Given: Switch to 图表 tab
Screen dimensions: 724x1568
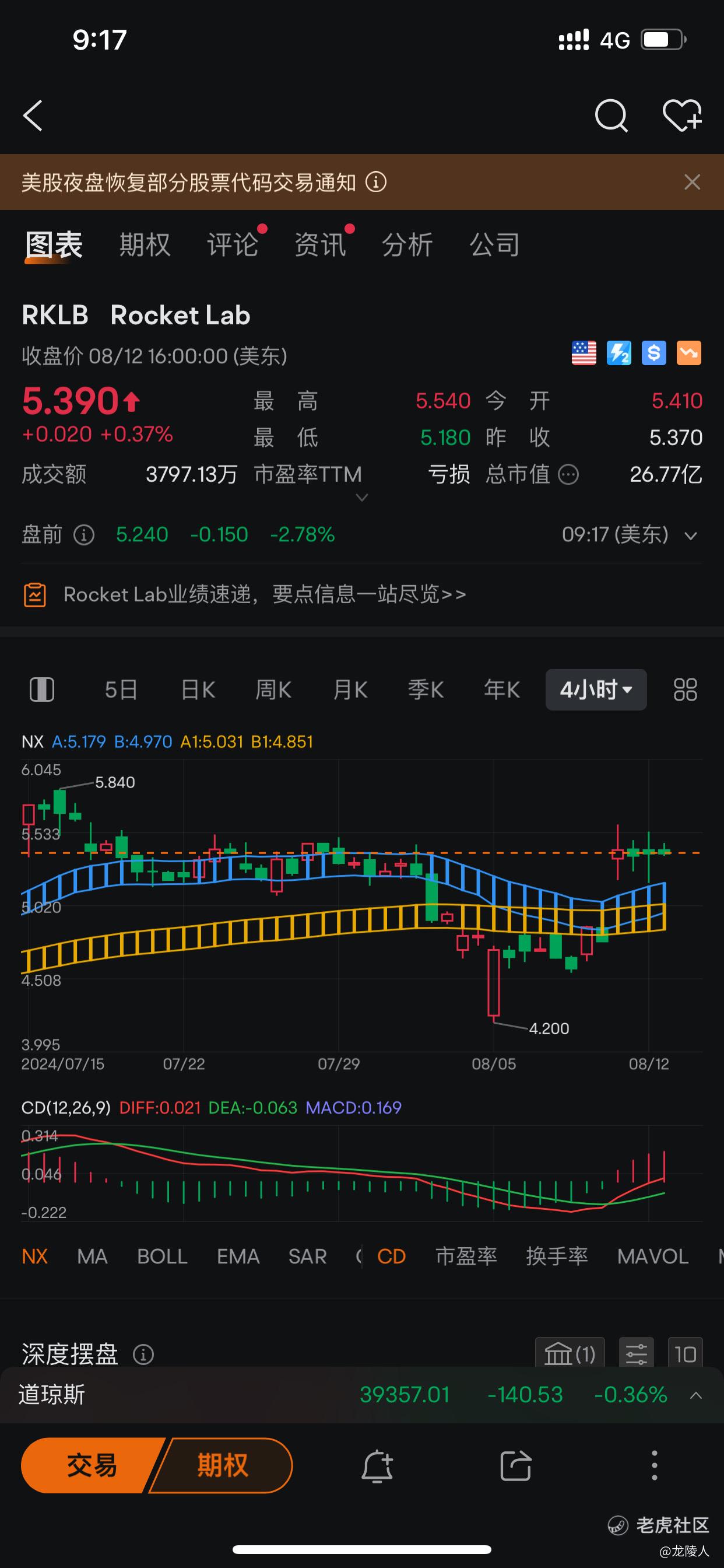Looking at the screenshot, I should [x=54, y=246].
